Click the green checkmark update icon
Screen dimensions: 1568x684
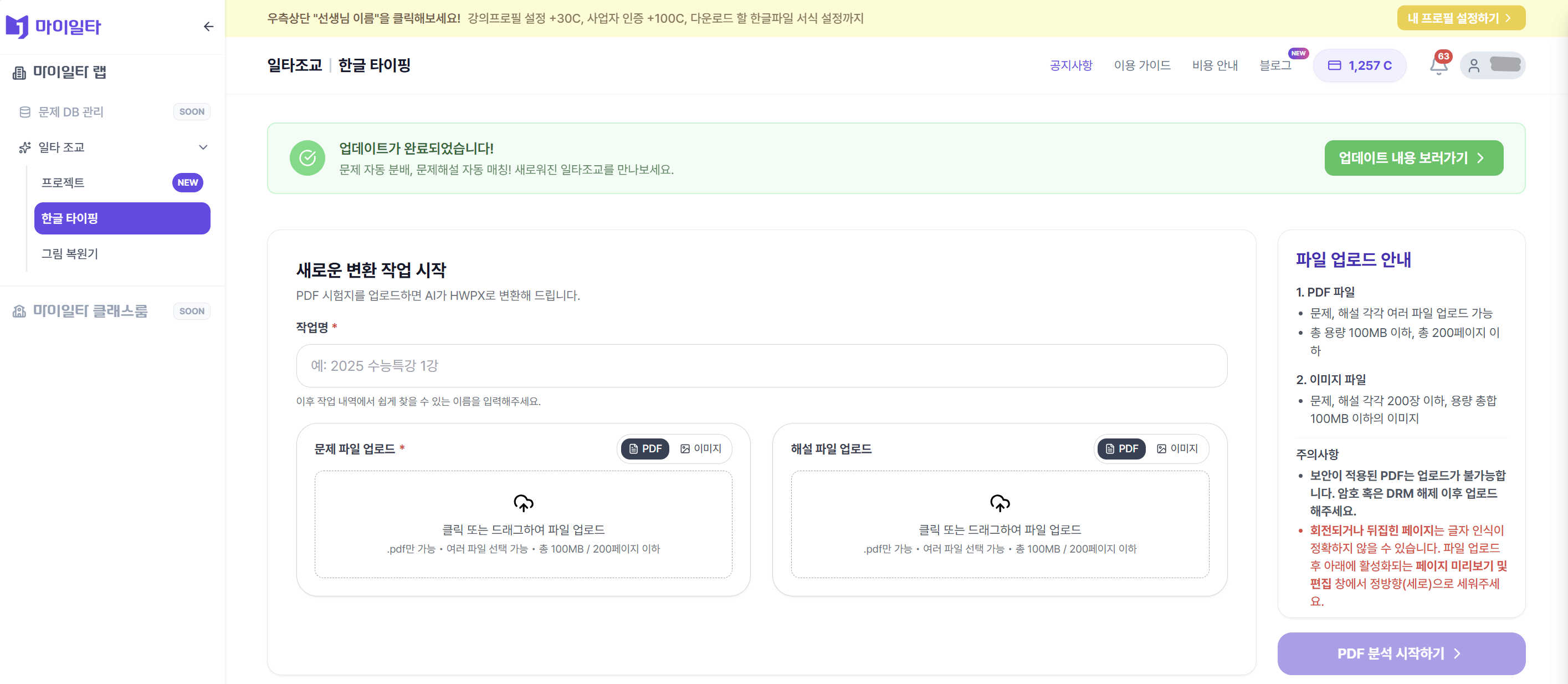[308, 159]
